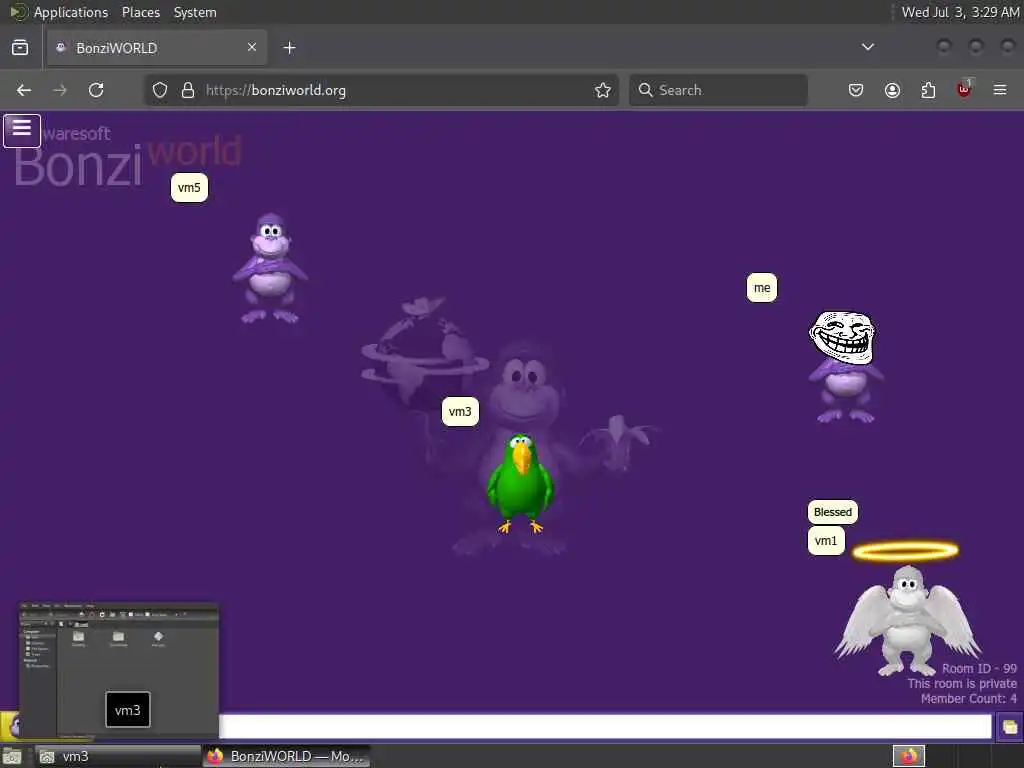Open the Firefox application menu

pyautogui.click(x=1000, y=90)
